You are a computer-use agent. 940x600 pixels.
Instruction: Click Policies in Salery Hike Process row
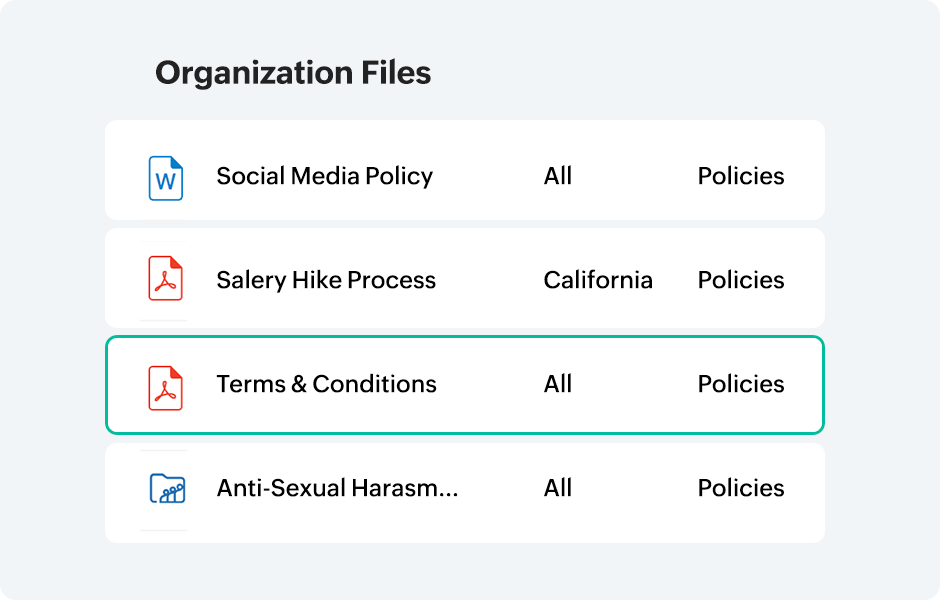(x=740, y=280)
